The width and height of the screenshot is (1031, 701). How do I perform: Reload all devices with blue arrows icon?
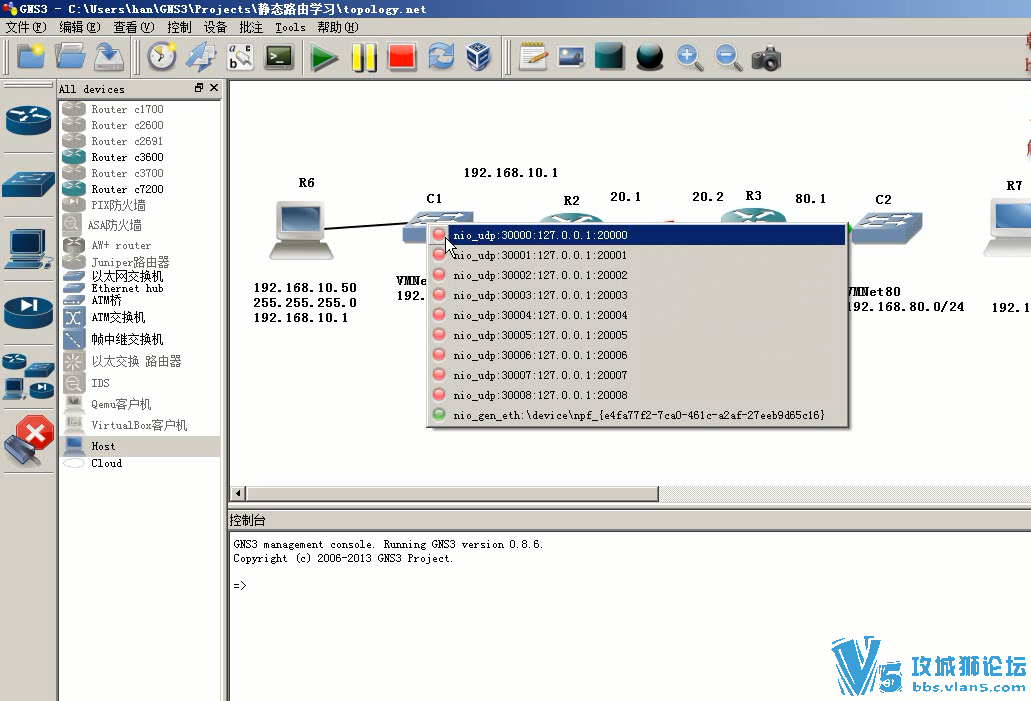pos(441,57)
